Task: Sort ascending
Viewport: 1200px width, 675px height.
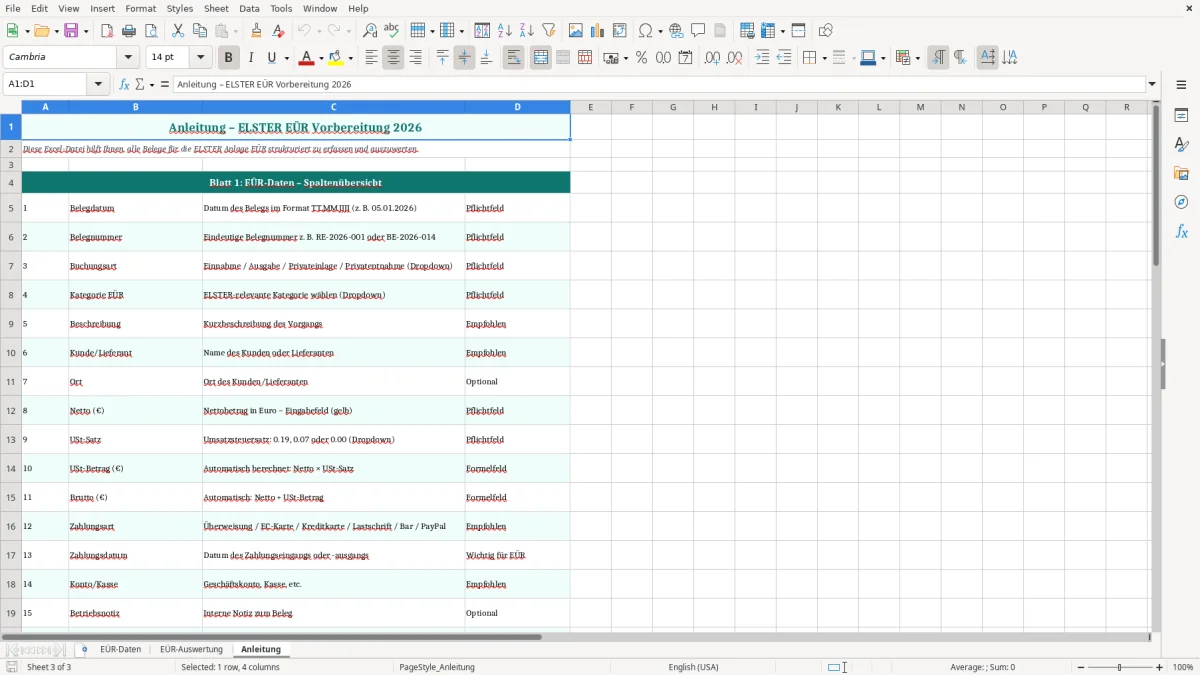Action: (505, 31)
